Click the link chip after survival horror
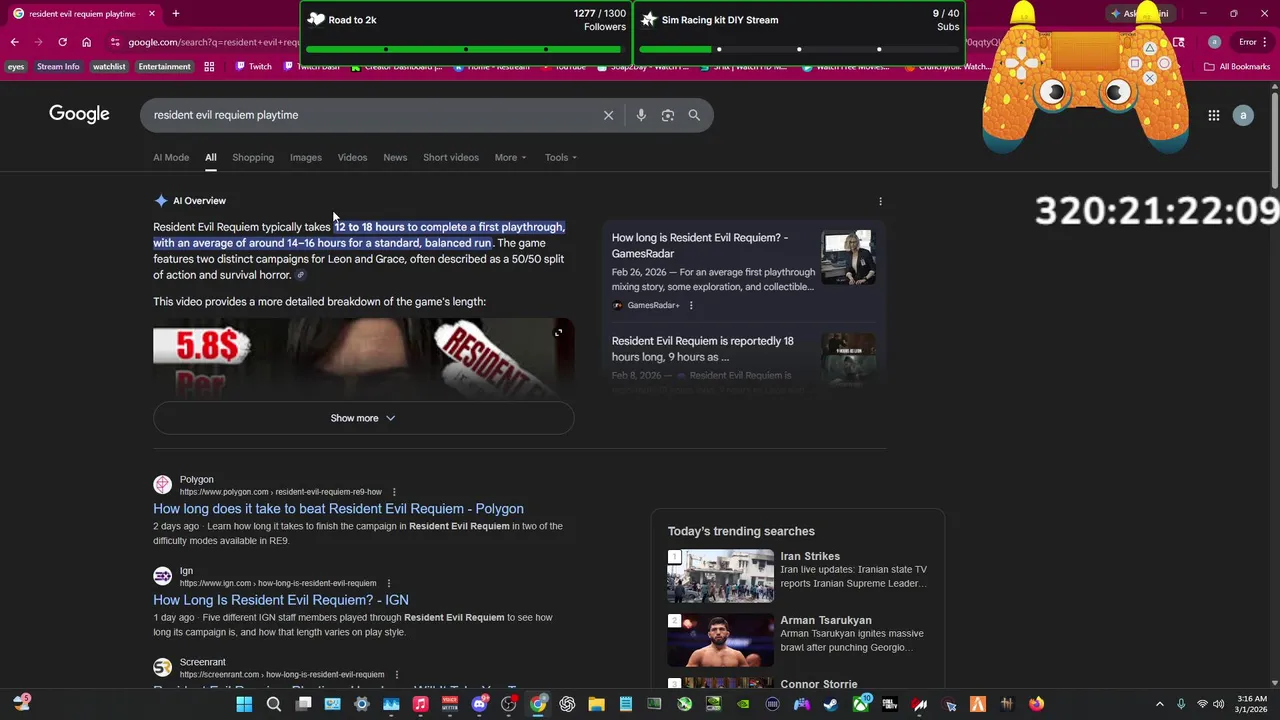 [300, 275]
